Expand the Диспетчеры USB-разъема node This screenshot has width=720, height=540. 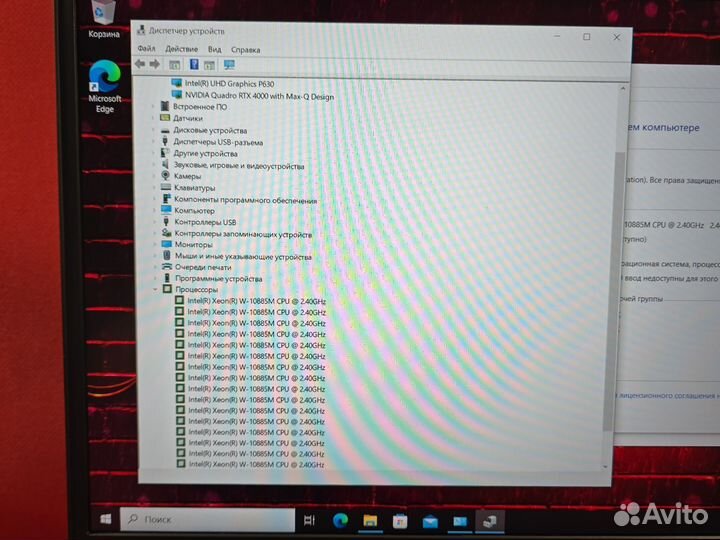pos(153,142)
